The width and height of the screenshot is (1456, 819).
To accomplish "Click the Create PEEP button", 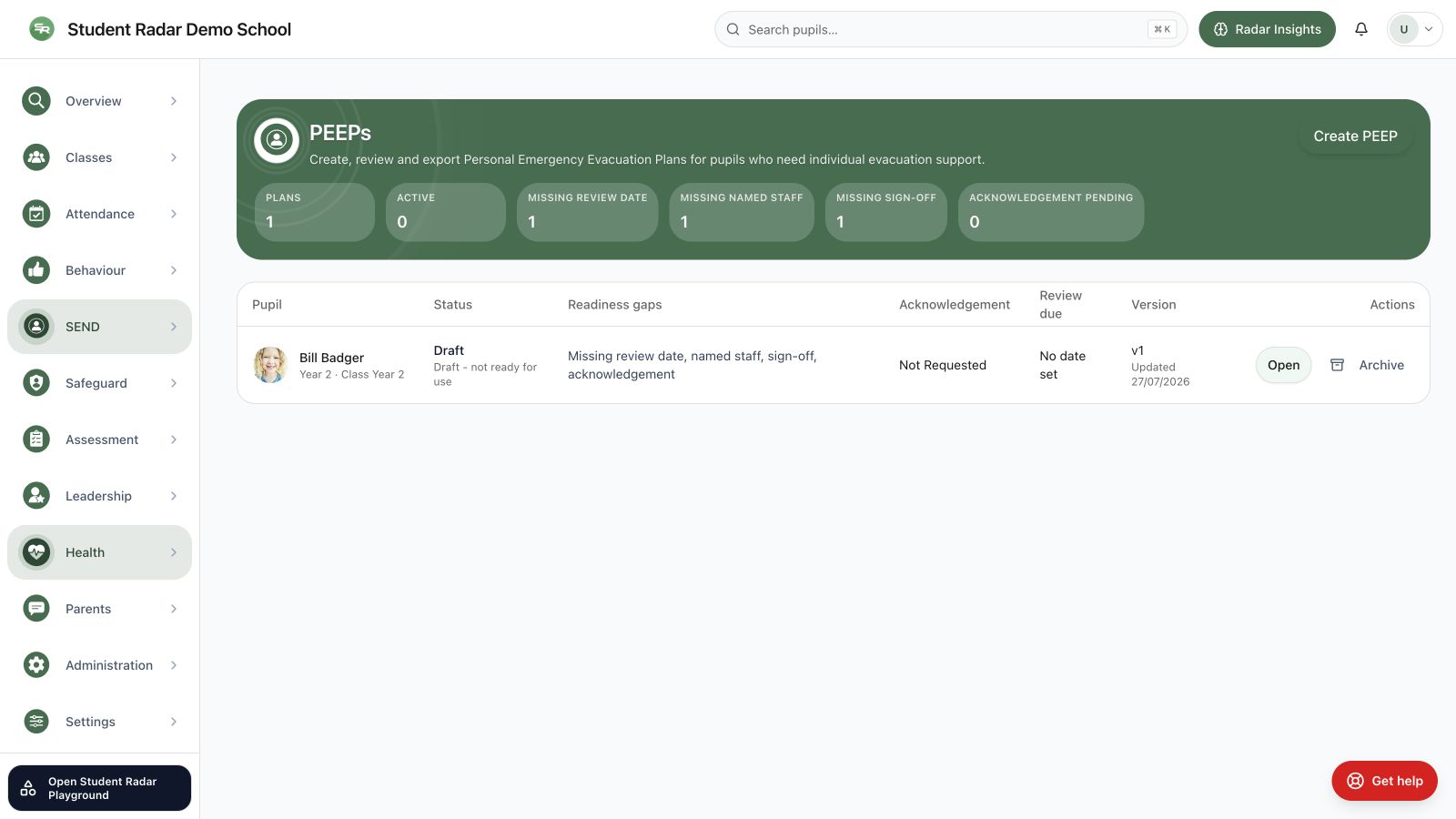I will (1355, 136).
